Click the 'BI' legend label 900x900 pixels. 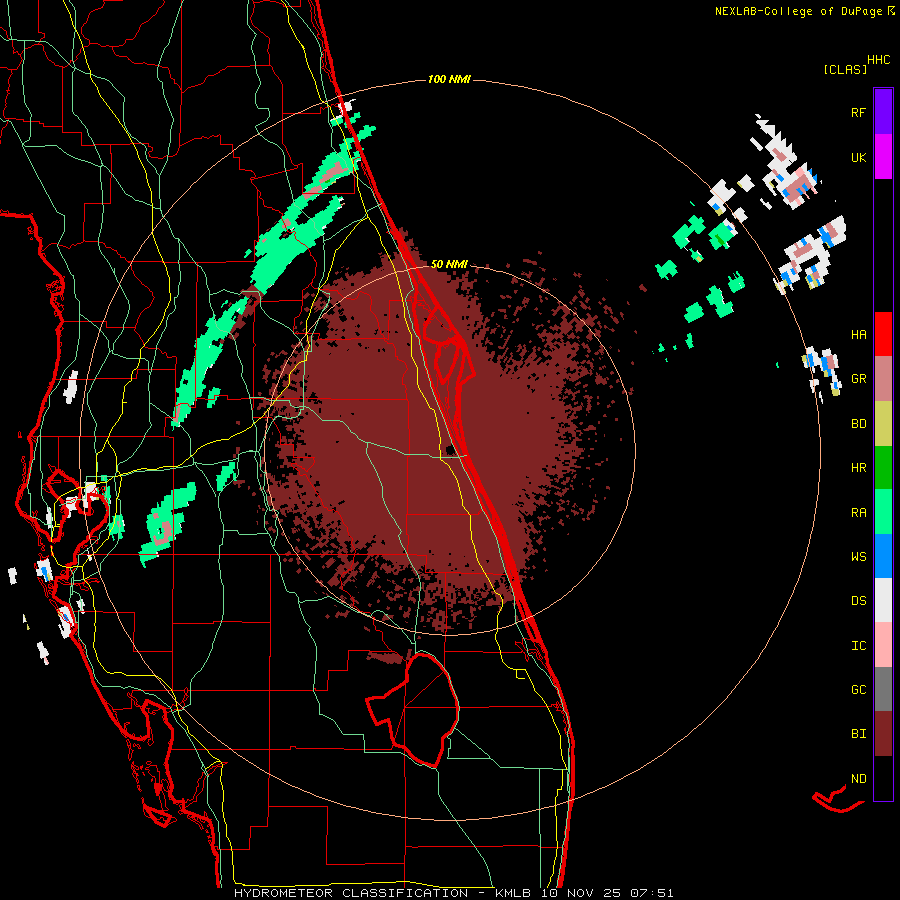click(858, 734)
